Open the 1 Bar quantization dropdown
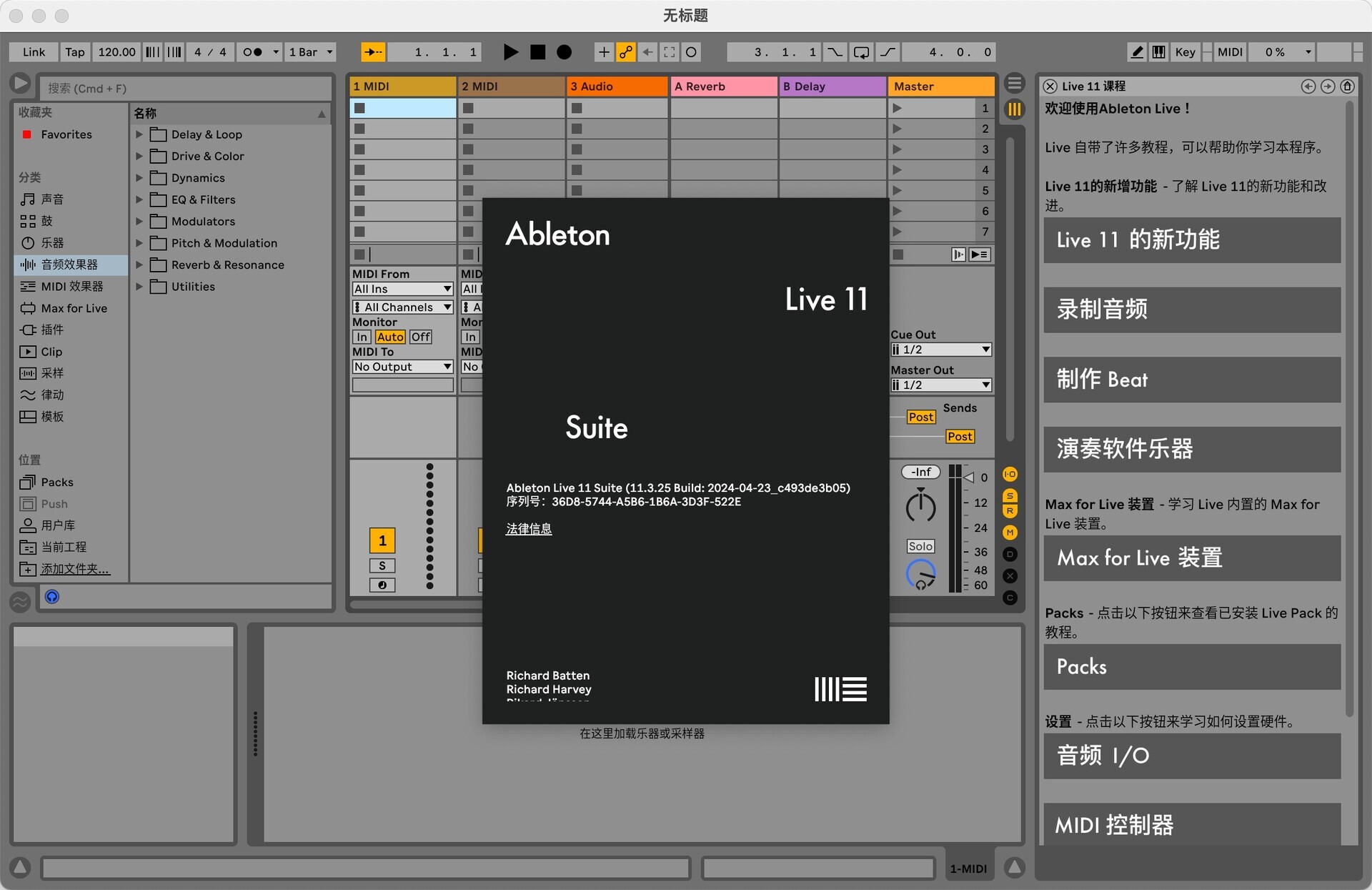The width and height of the screenshot is (1372, 890). click(310, 52)
